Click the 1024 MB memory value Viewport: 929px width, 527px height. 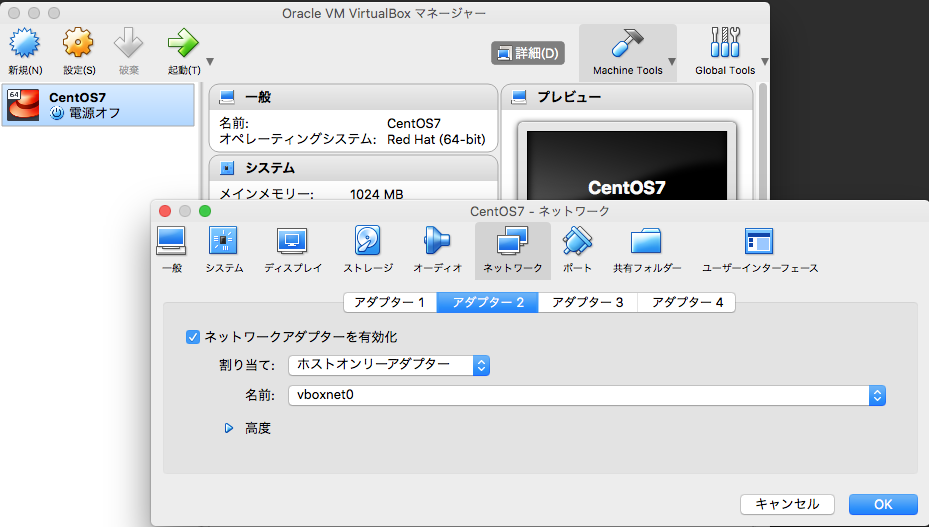pyautogui.click(x=377, y=194)
